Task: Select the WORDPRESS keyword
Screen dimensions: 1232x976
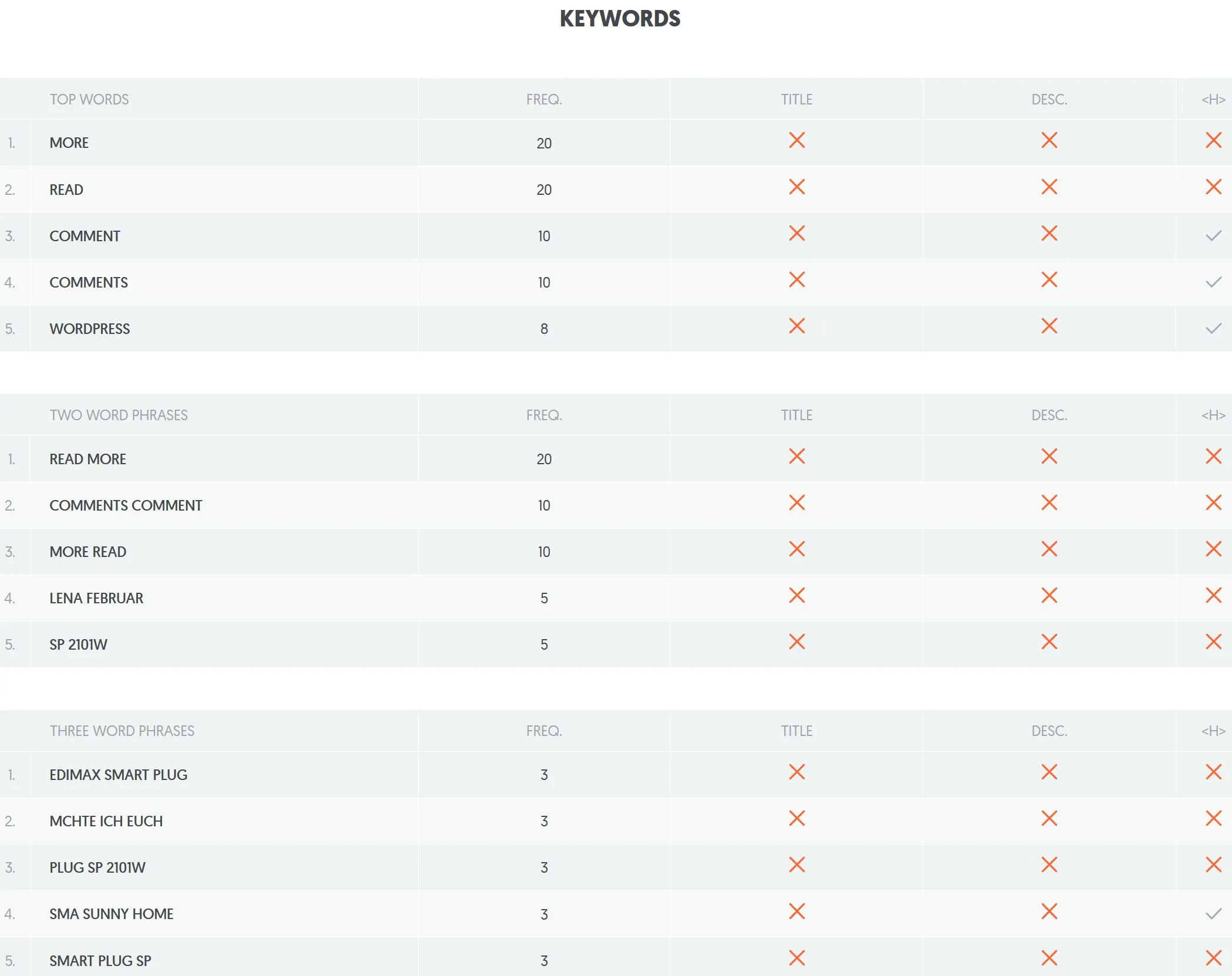Action: click(x=90, y=329)
